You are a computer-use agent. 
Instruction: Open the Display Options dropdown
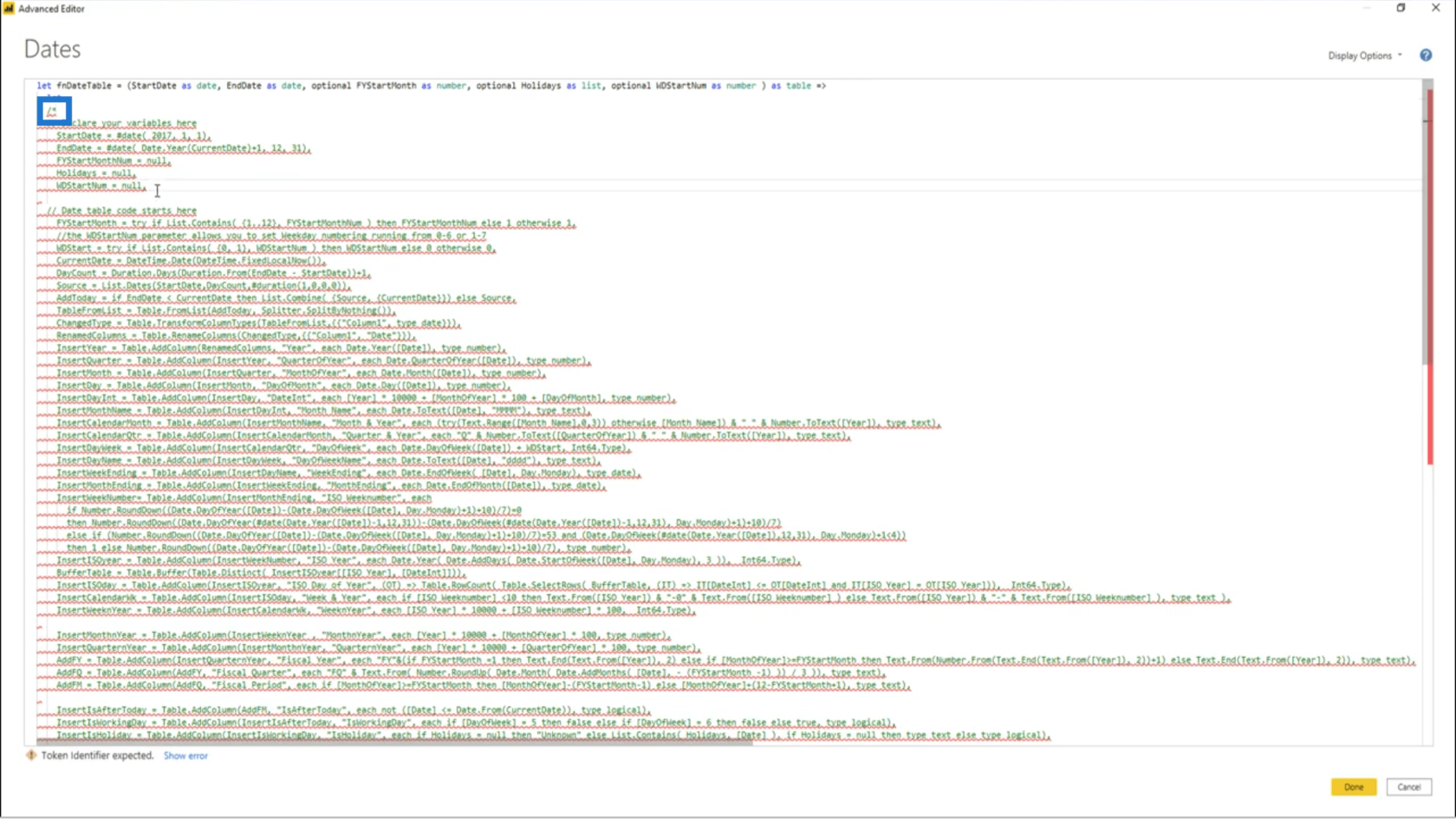[x=1359, y=55]
